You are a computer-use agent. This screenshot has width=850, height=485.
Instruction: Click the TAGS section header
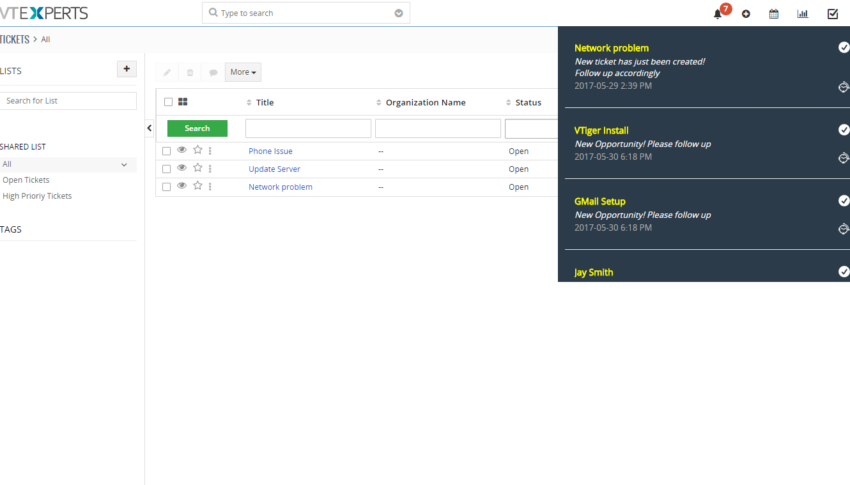pos(11,230)
